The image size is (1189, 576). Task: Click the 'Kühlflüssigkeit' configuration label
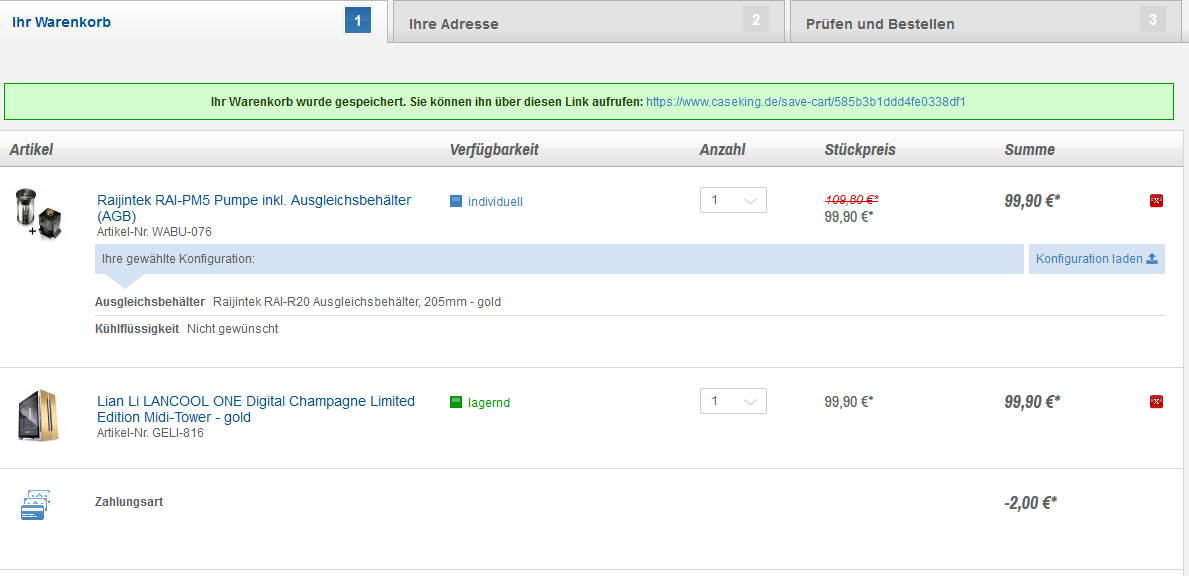coord(137,329)
